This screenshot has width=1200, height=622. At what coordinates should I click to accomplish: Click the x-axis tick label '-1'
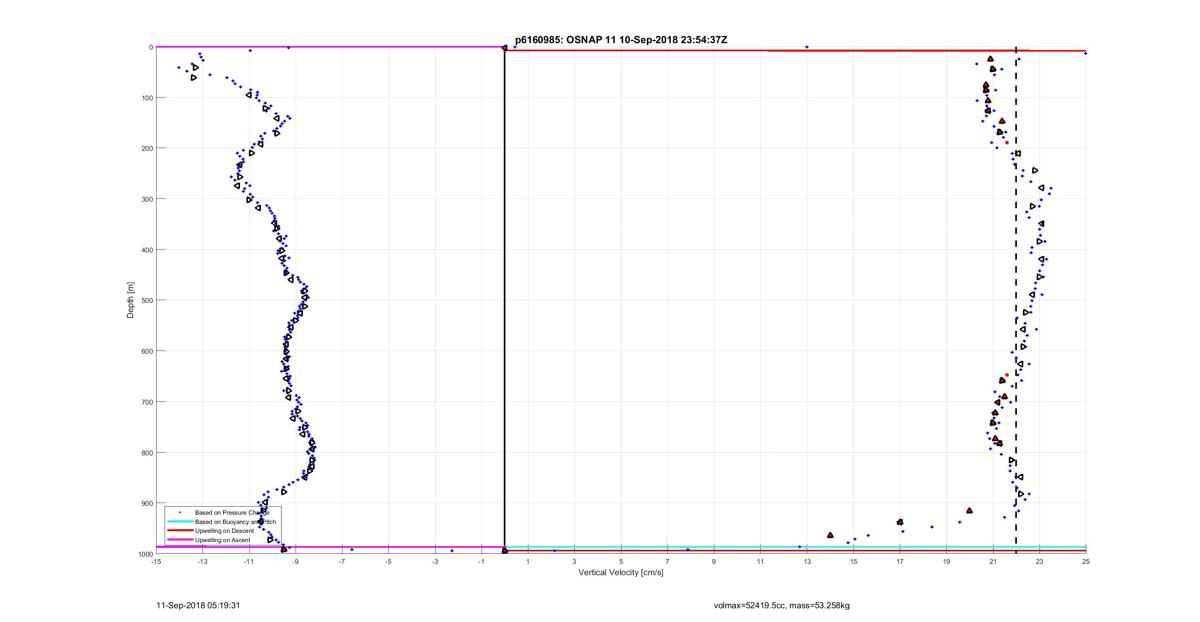click(482, 561)
